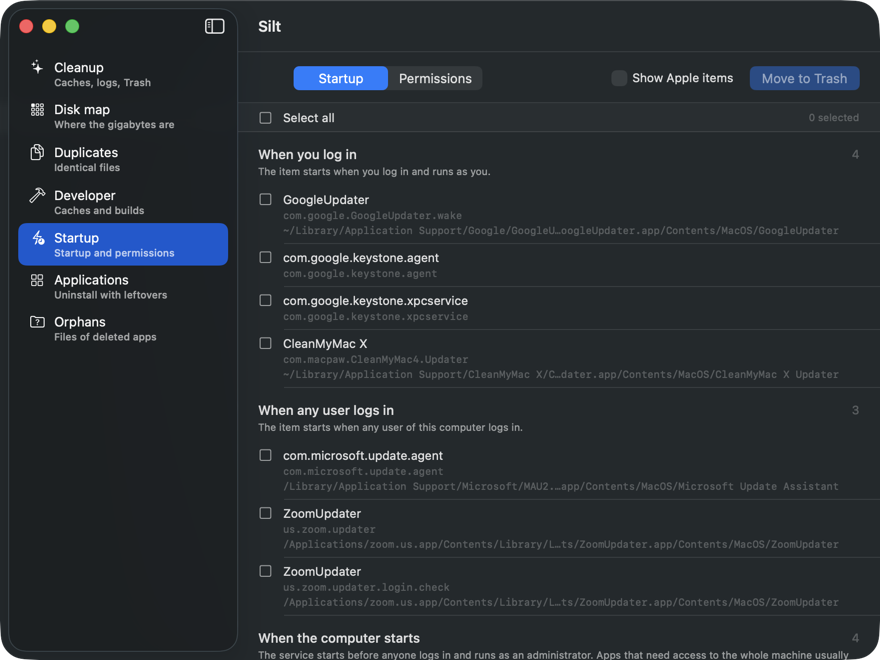Image resolution: width=880 pixels, height=660 pixels.
Task: Click com.microsoft.update.agent item title
Action: coord(363,456)
